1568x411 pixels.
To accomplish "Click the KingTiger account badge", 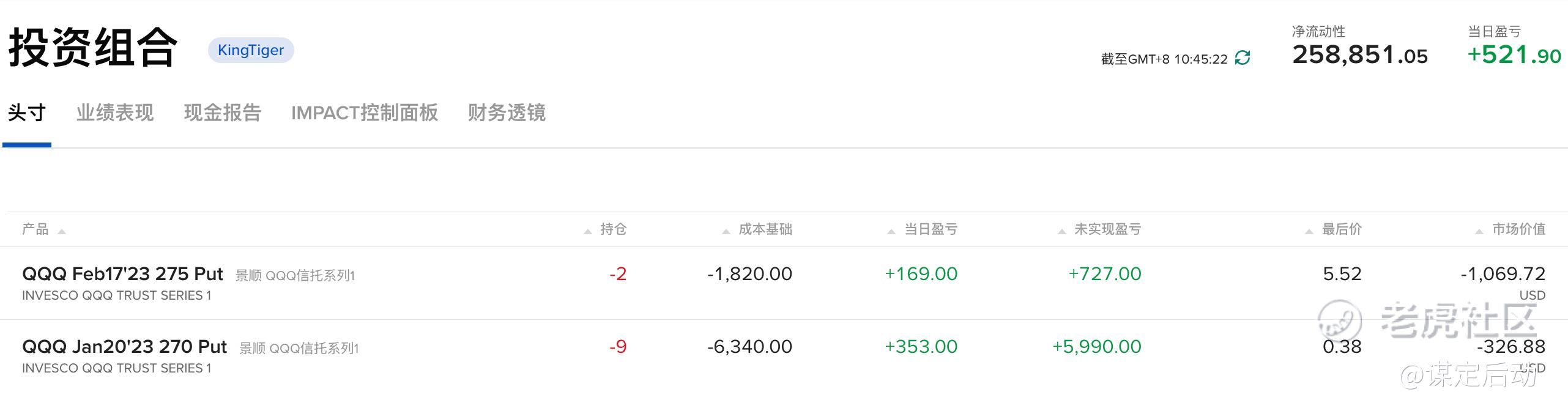I will (251, 50).
